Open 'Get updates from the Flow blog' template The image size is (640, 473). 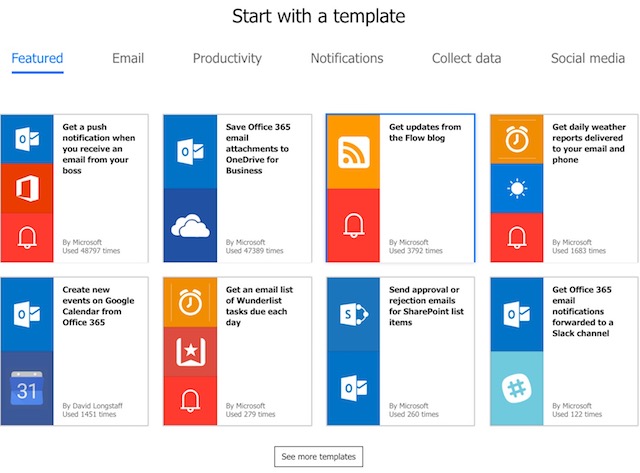tap(400, 188)
